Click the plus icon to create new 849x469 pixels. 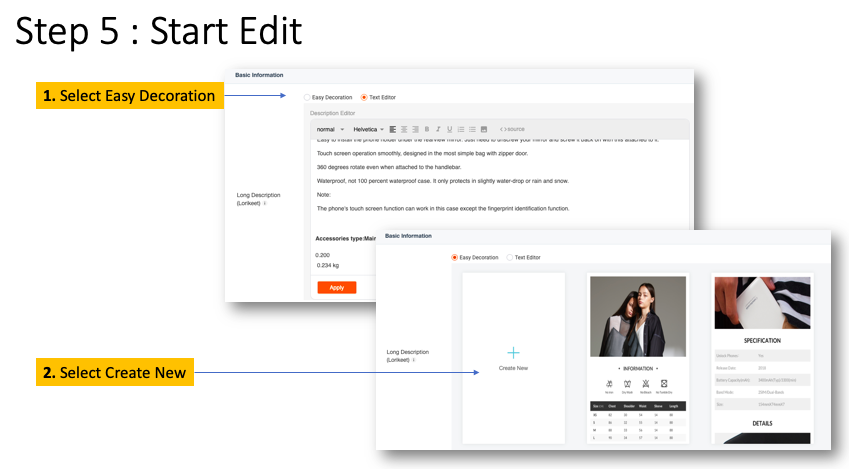point(513,352)
